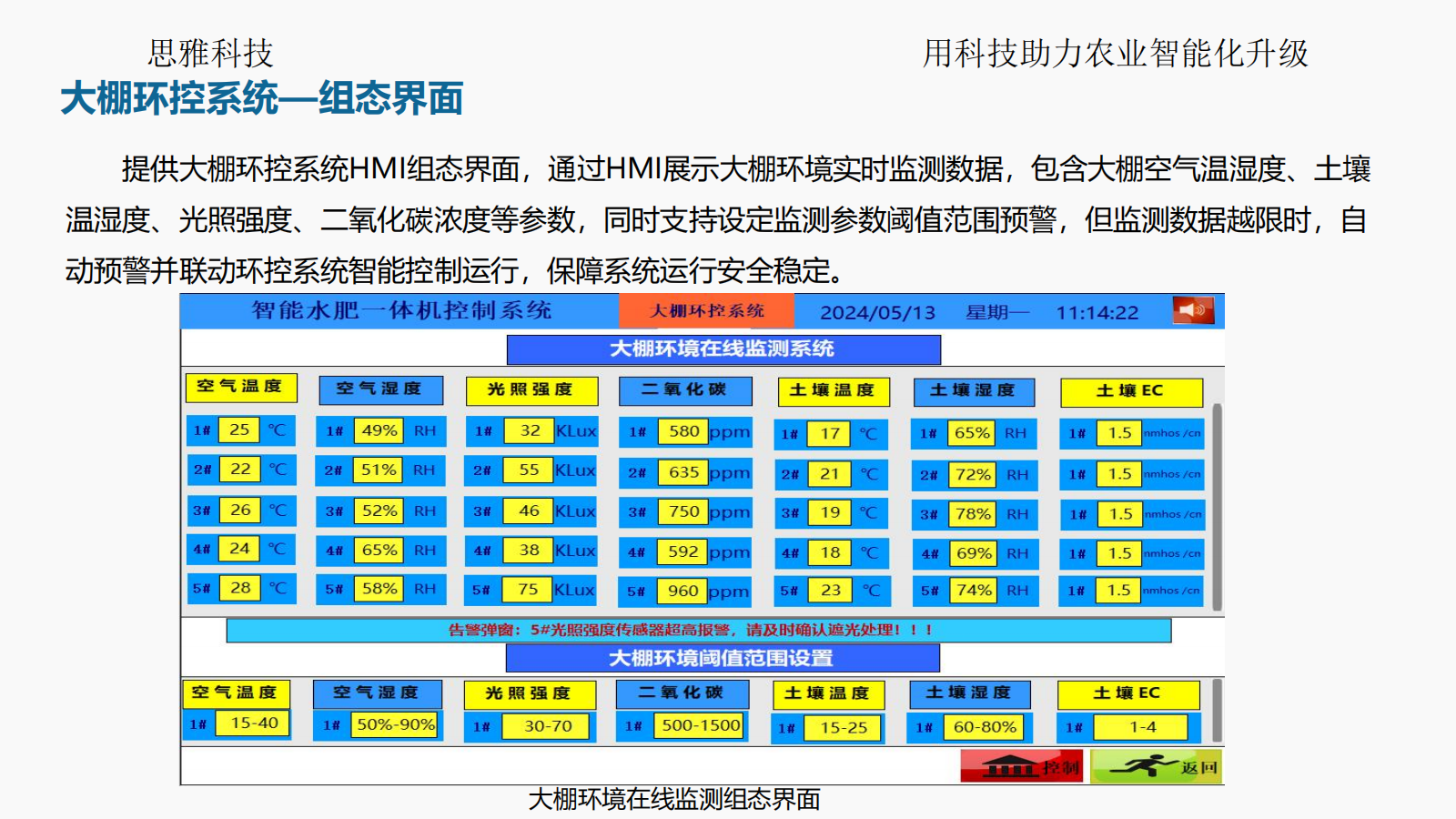Click CO2 3# value 750
This screenshot has height=819, width=1456.
[683, 511]
